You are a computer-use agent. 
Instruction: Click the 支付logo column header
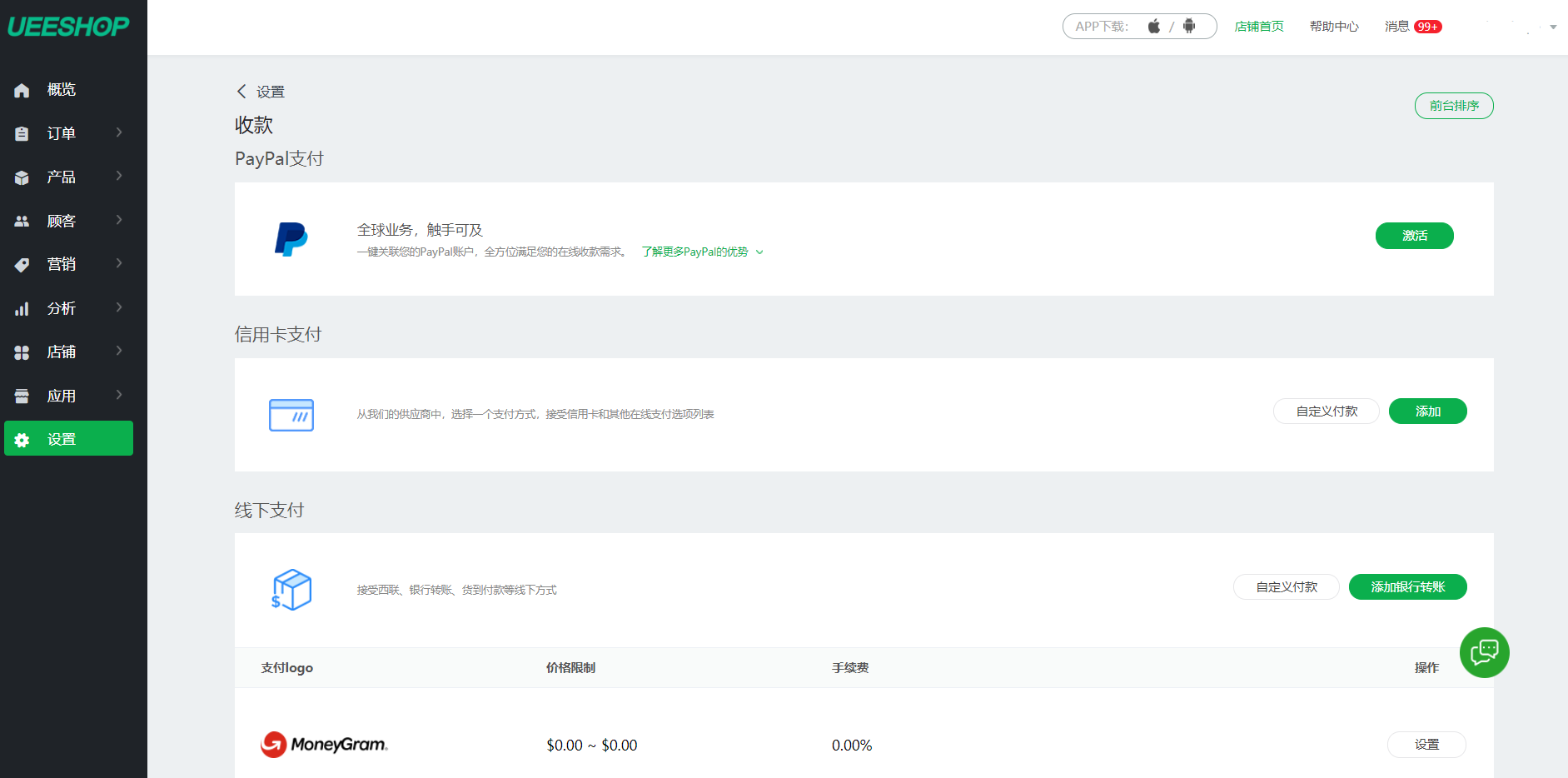287,668
